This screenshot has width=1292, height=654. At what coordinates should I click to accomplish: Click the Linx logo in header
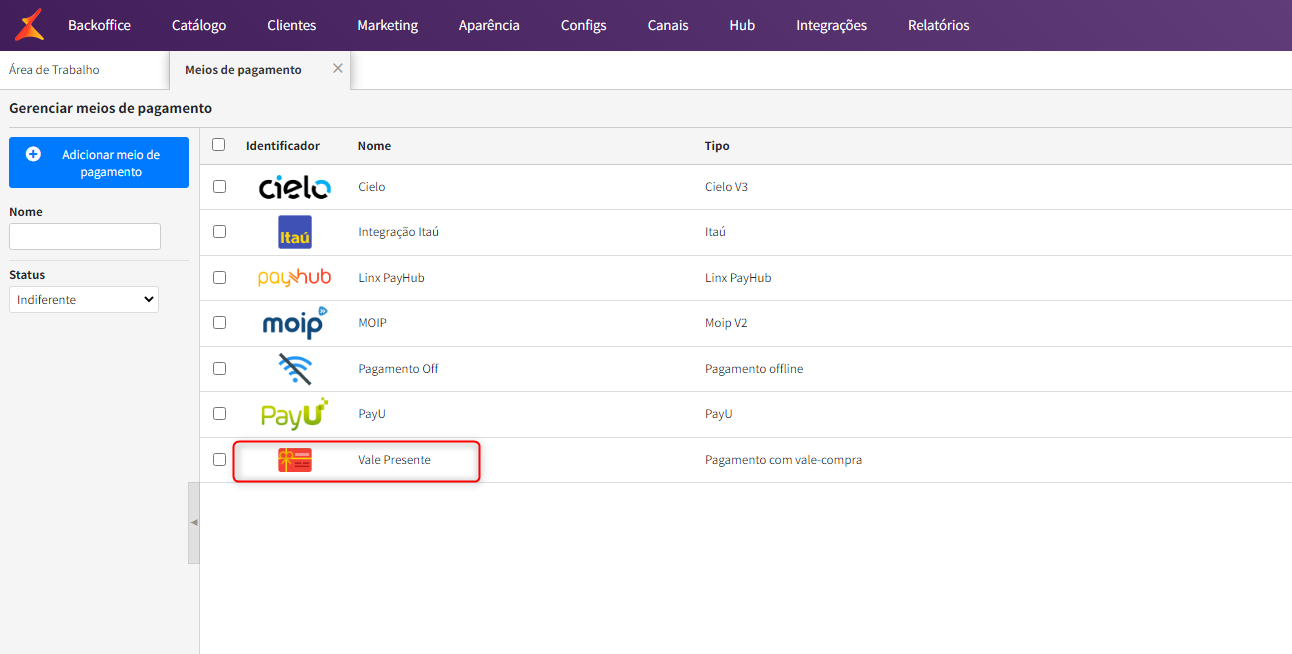[x=30, y=25]
